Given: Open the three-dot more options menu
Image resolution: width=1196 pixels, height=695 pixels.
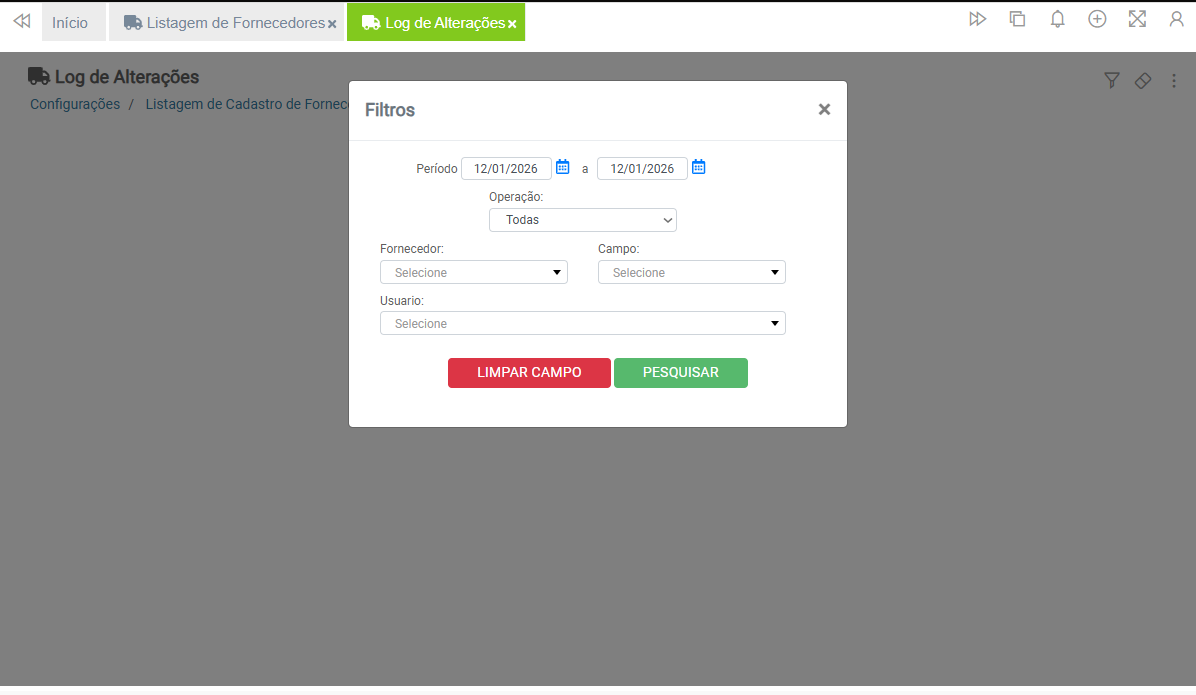Looking at the screenshot, I should click(x=1174, y=81).
